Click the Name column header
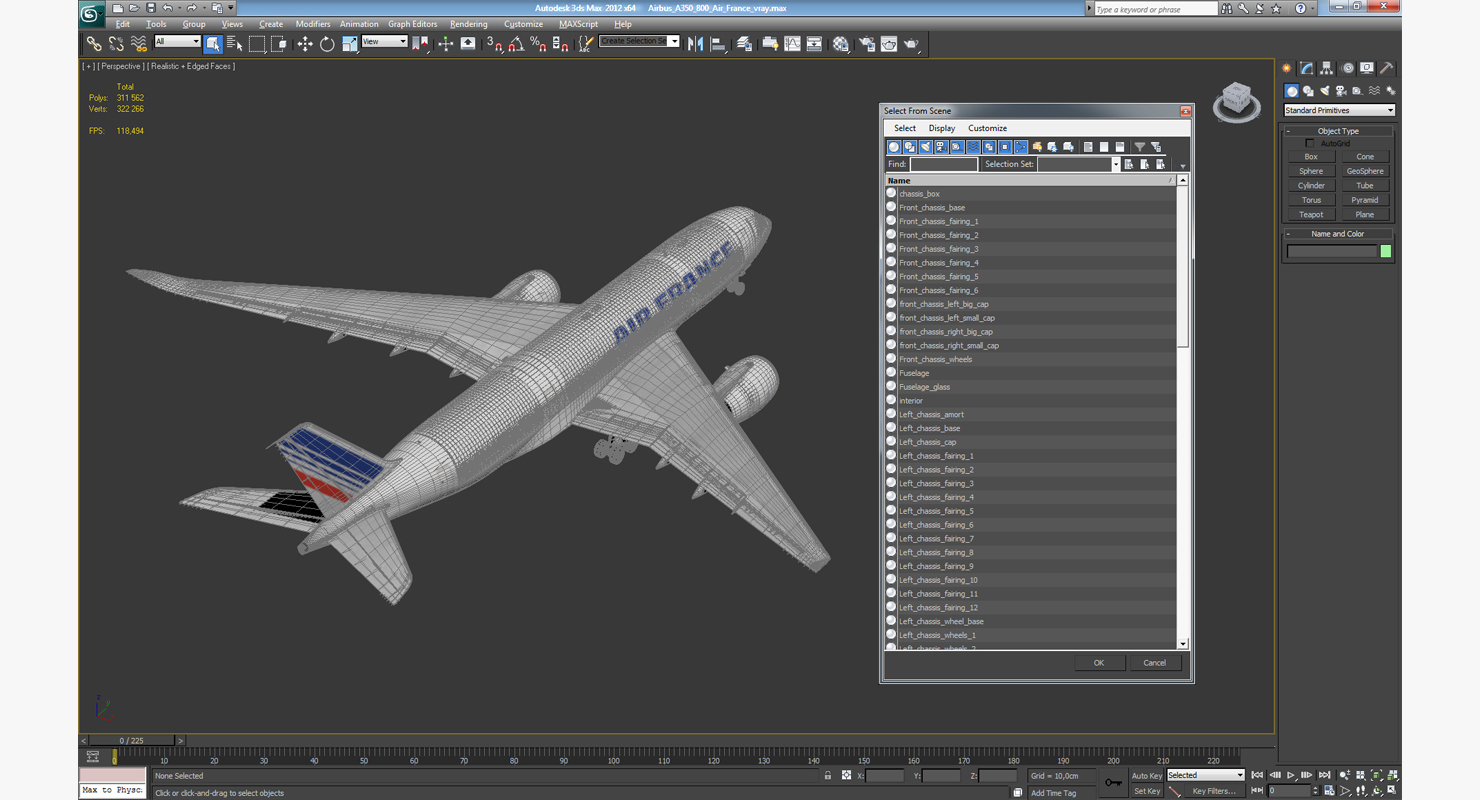This screenshot has width=1480, height=800. (1030, 181)
